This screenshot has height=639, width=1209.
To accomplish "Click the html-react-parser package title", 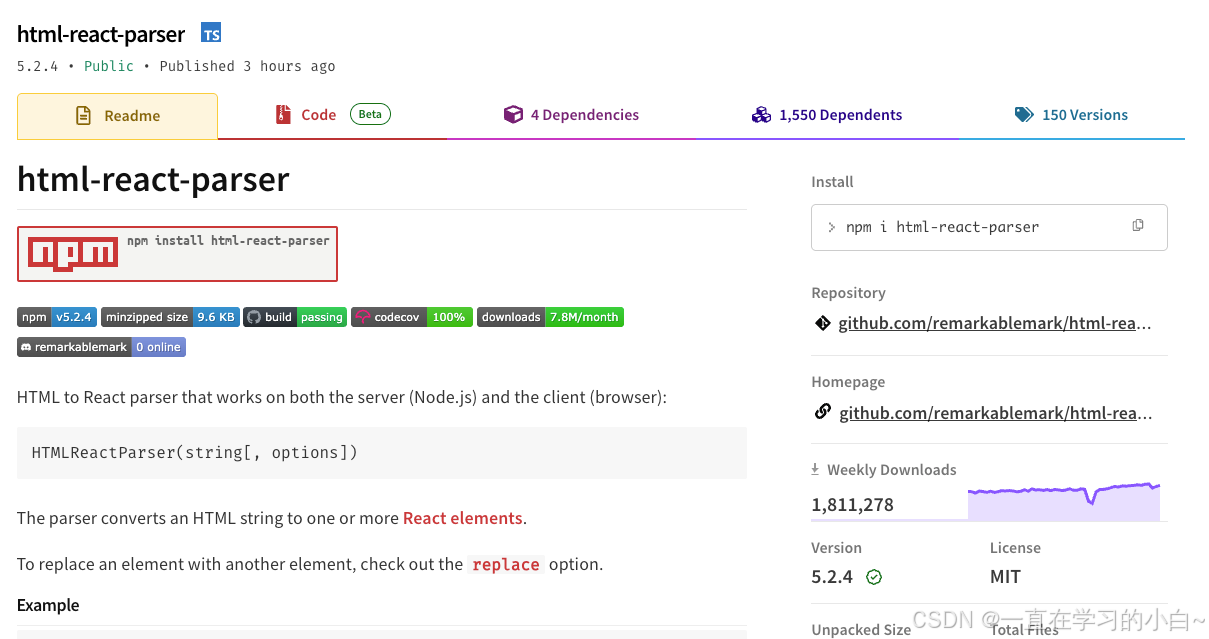I will click(x=101, y=34).
